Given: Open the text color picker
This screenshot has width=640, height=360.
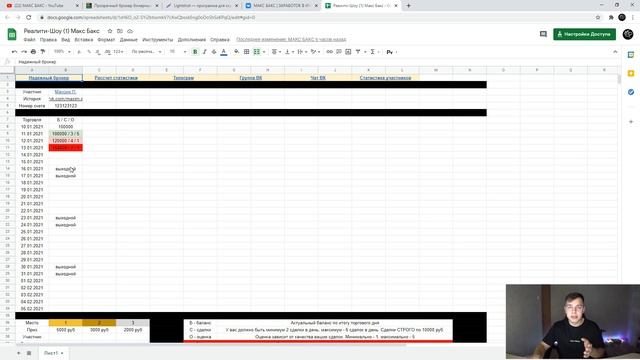Looking at the screenshot, I should (x=224, y=52).
